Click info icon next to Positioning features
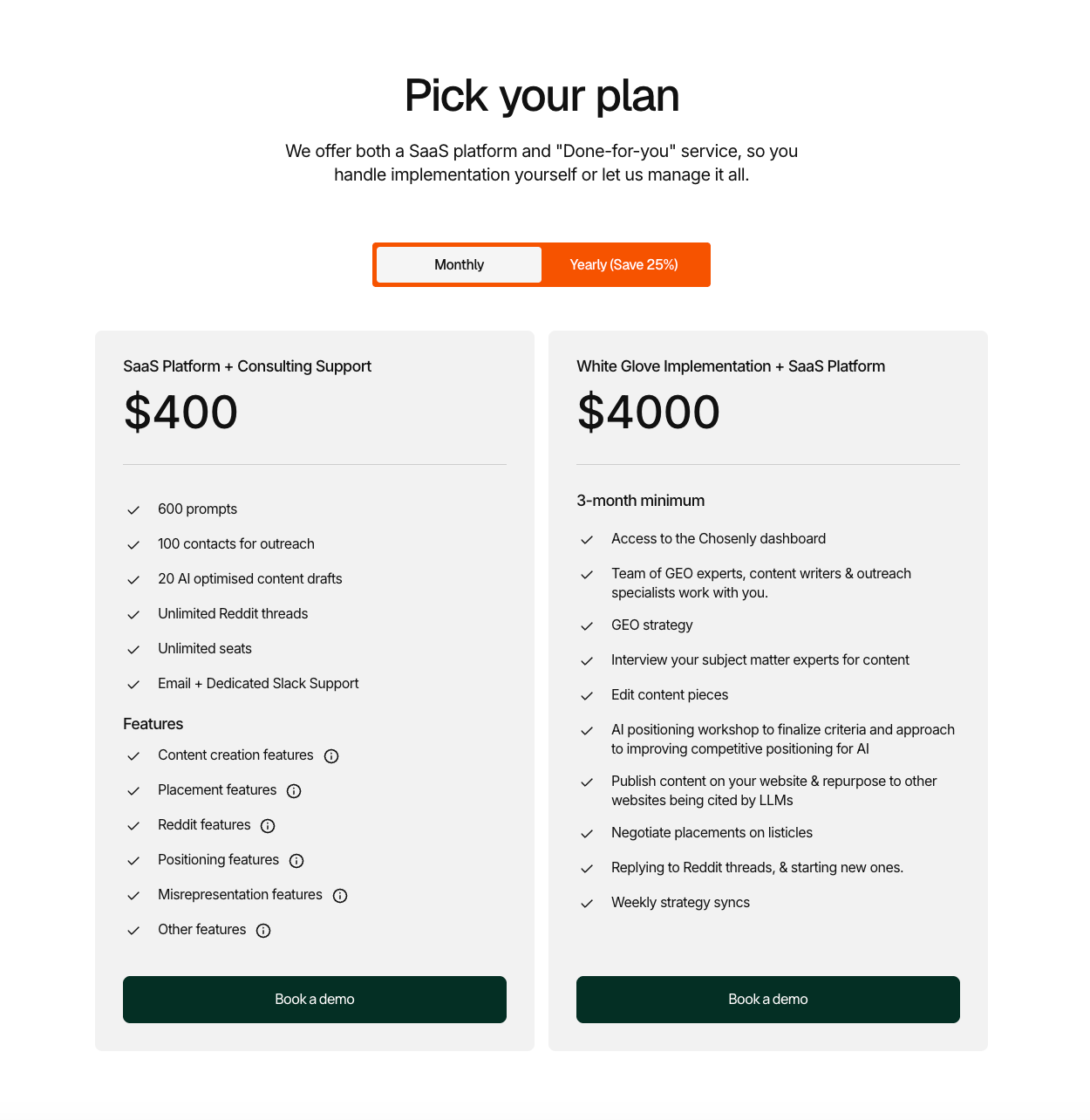1090x1120 pixels. [296, 861]
